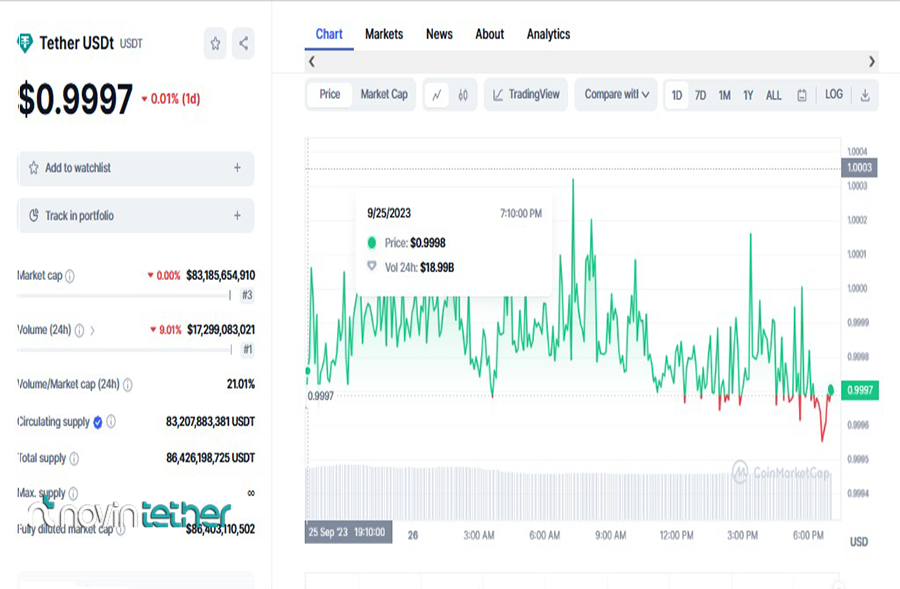Open the TradingView chart button

[526, 95]
